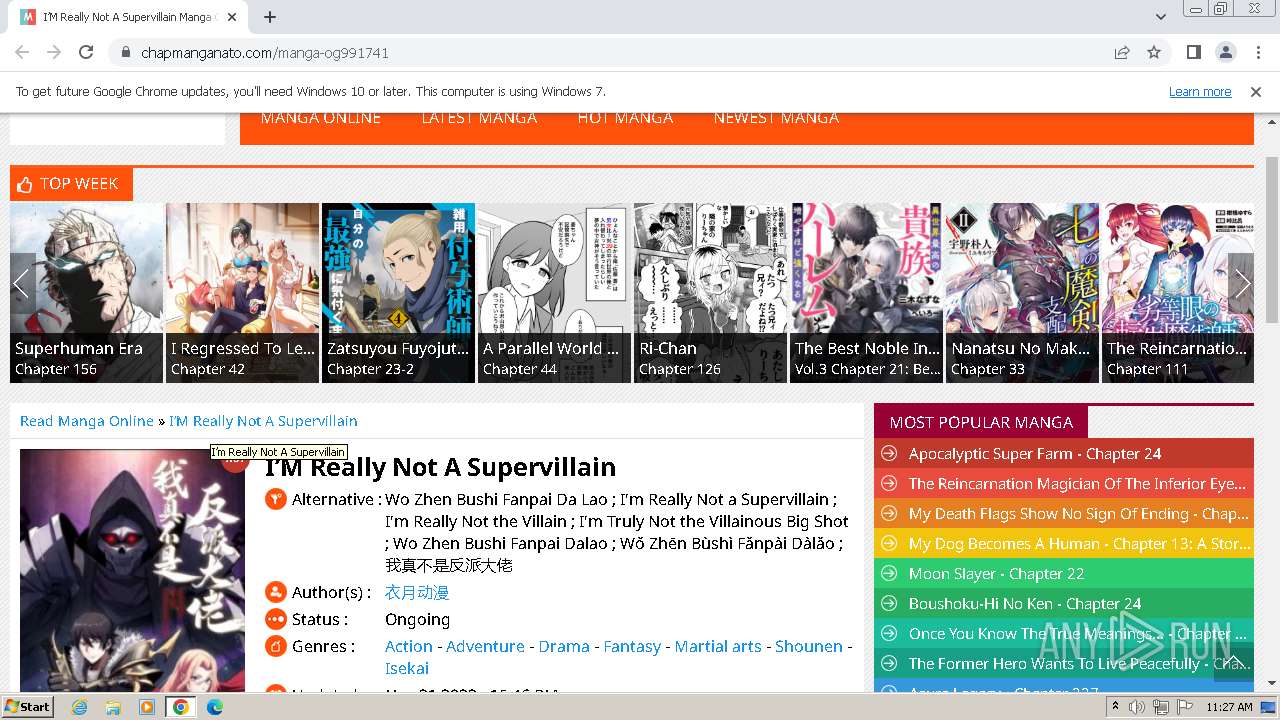Image resolution: width=1280 pixels, height=720 pixels.
Task: Go back to the previous page
Action: (x=22, y=52)
